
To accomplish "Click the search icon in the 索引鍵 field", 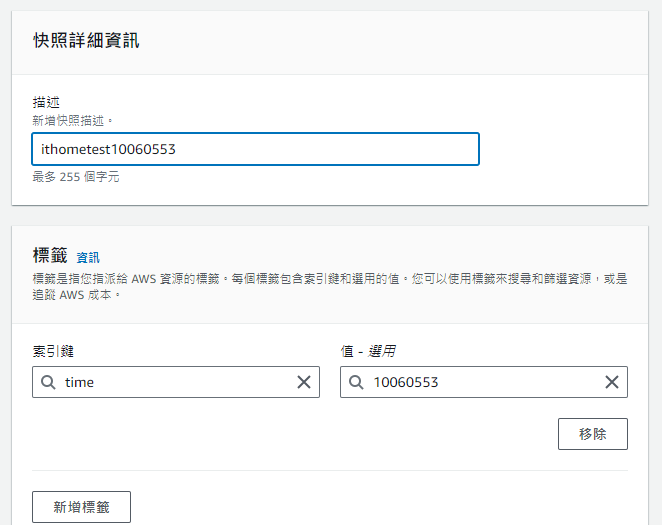I will point(48,382).
